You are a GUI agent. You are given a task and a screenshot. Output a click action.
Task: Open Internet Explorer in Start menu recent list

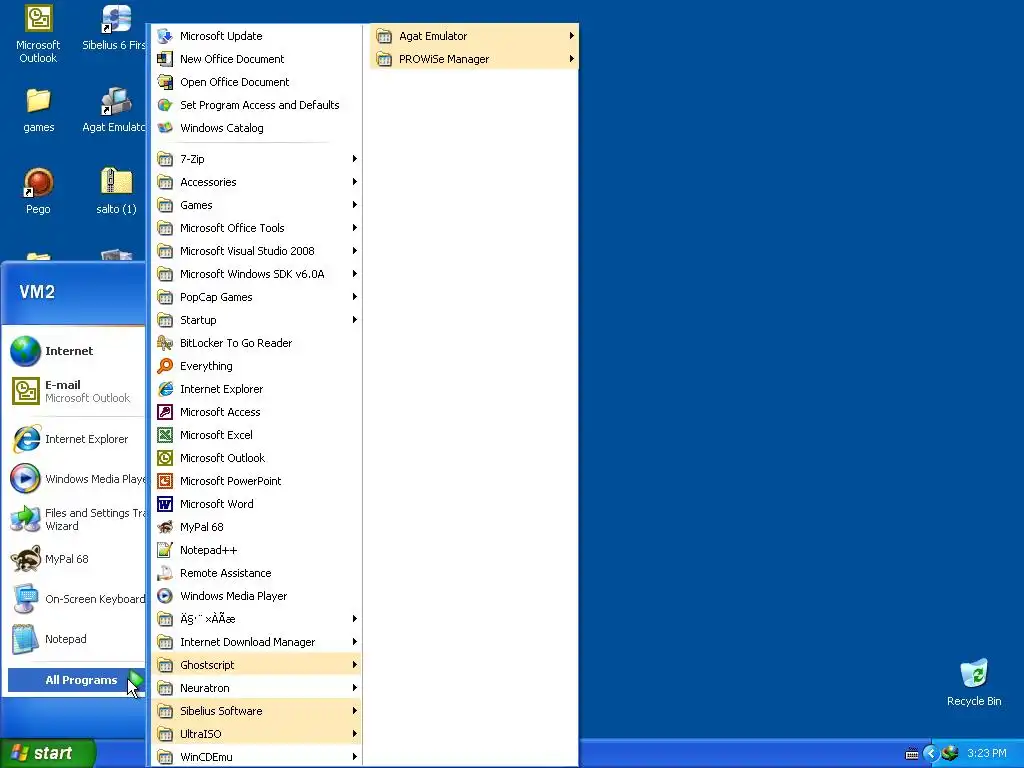click(x=75, y=439)
